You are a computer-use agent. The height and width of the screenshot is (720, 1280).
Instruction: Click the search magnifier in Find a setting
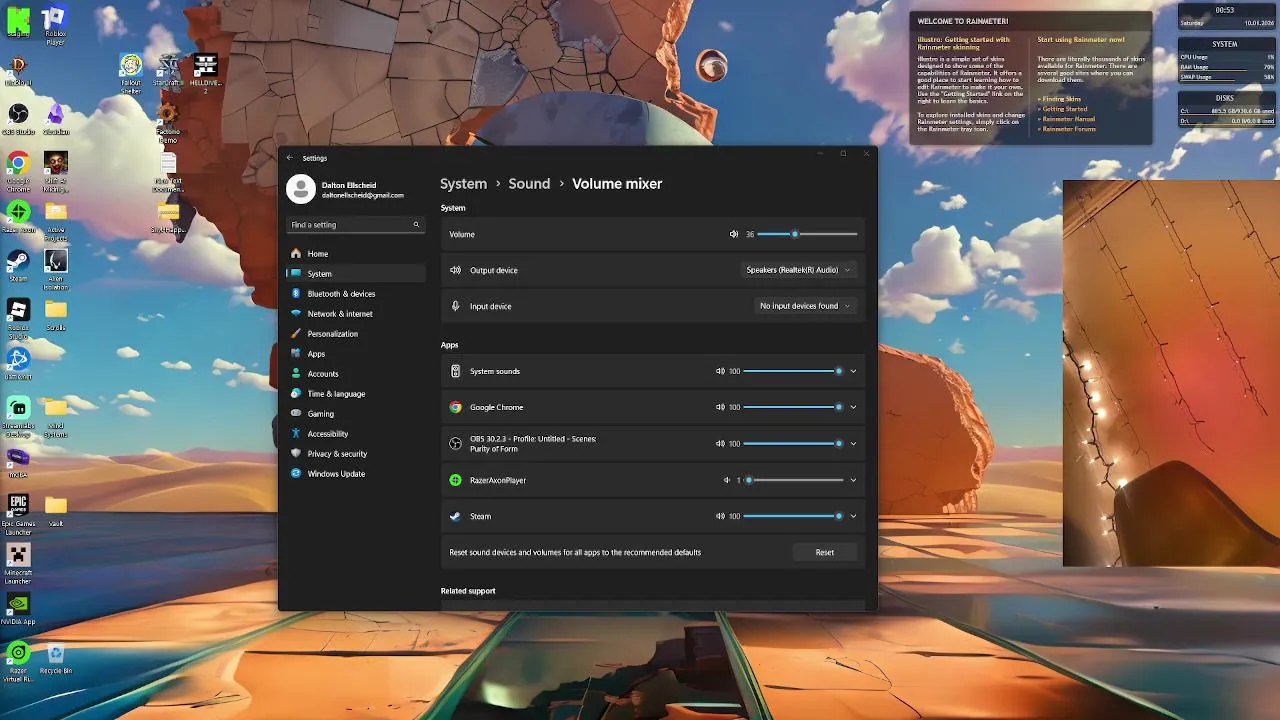click(416, 224)
